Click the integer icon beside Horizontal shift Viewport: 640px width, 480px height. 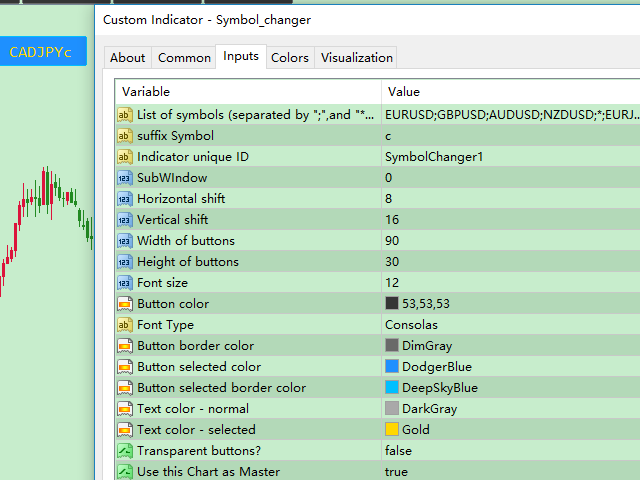(125, 199)
